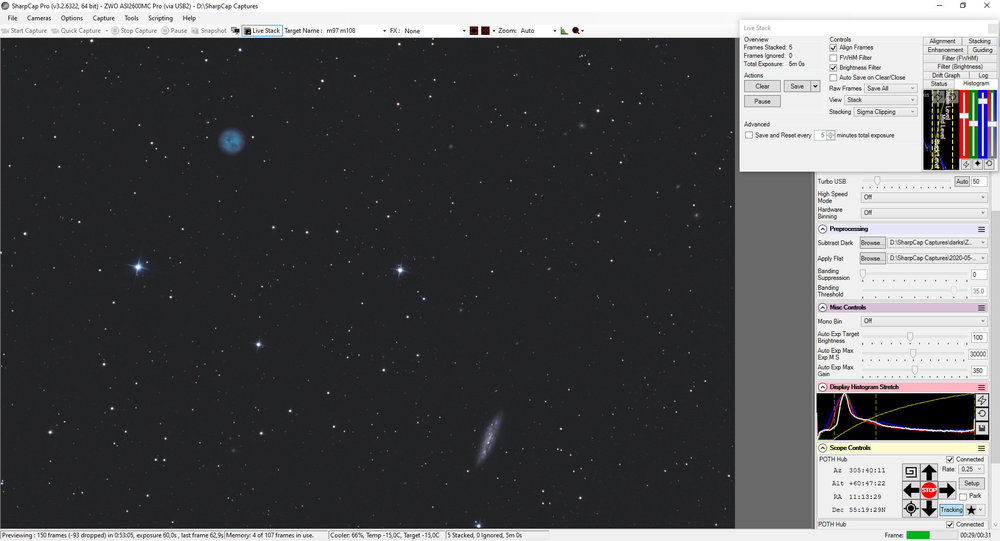
Task: Open the Raw Frames Save All dropdown
Action: (x=890, y=88)
